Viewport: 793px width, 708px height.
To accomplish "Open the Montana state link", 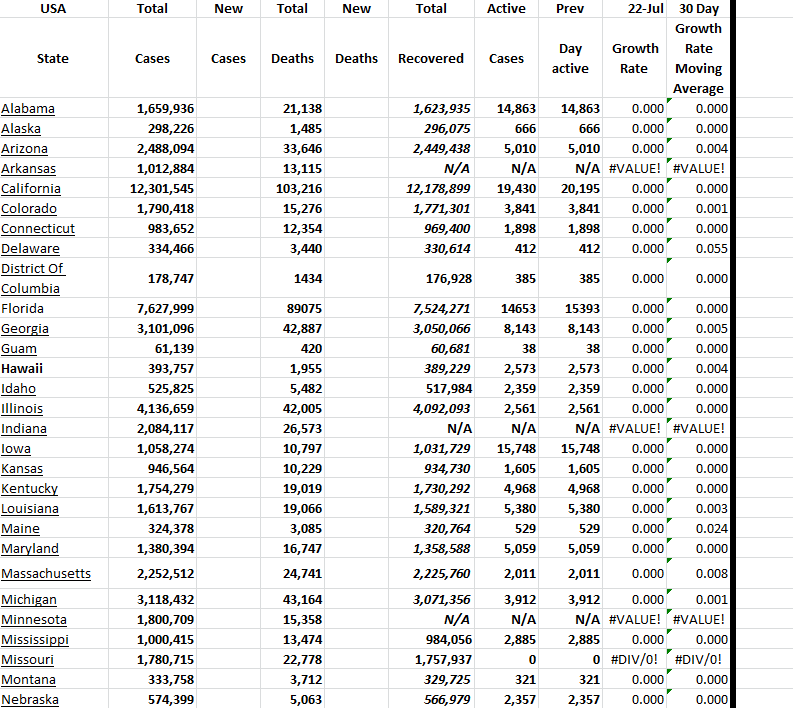I will (28, 679).
